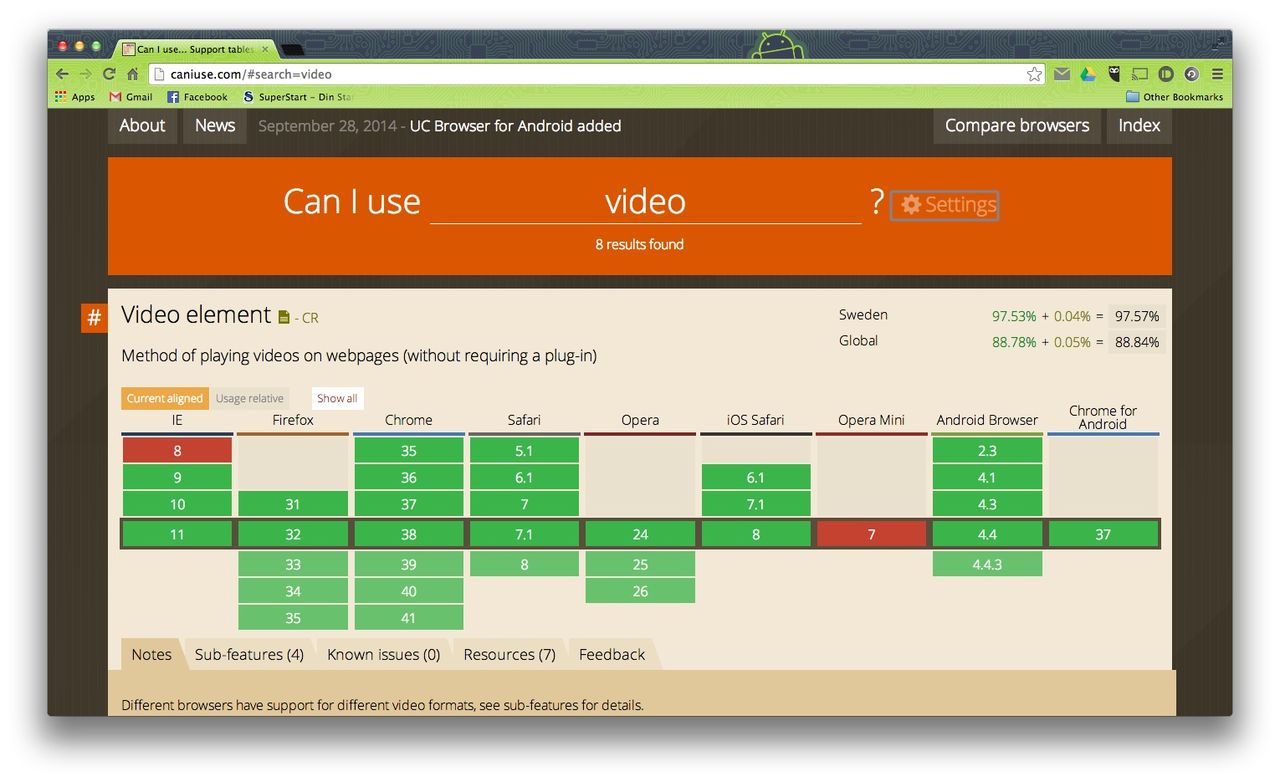The width and height of the screenshot is (1280, 782).
Task: Switch to Usage relative view
Action: click(249, 398)
